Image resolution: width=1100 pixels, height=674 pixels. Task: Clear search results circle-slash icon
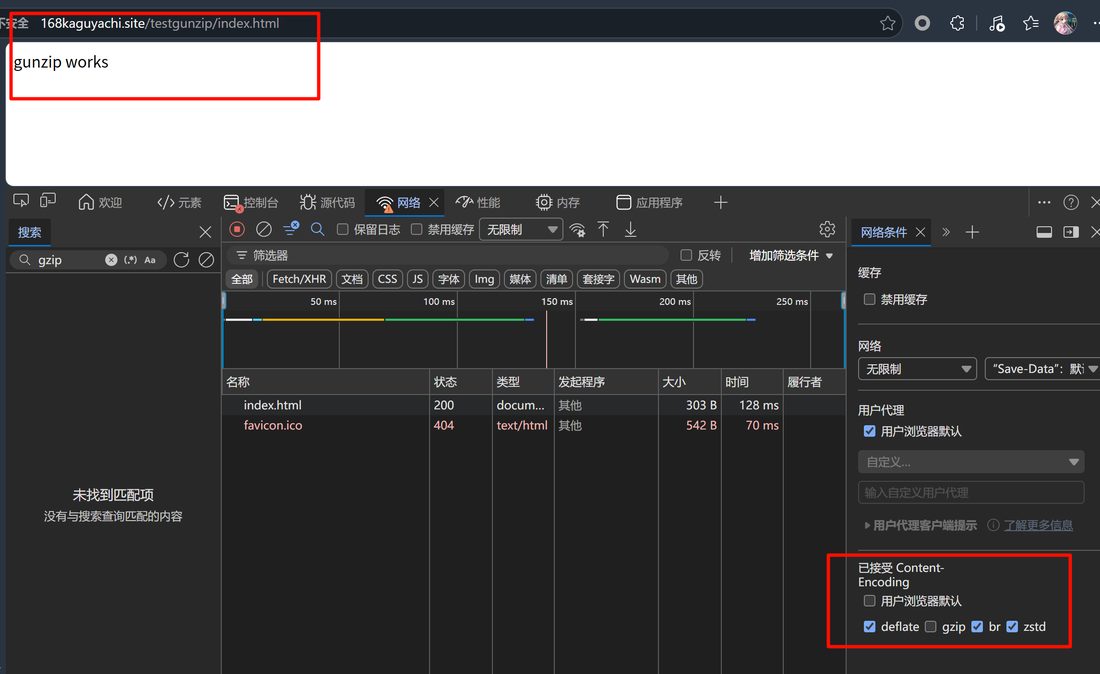tap(206, 260)
